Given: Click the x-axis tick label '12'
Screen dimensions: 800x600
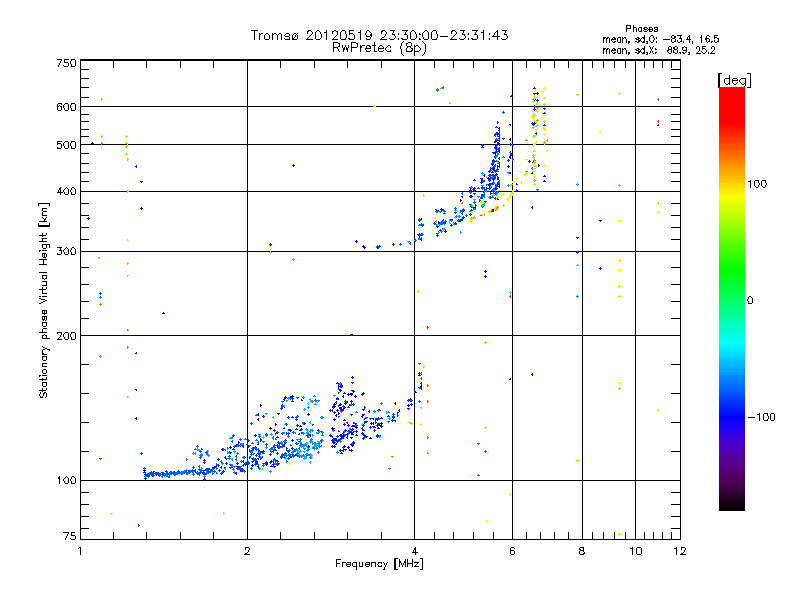Looking at the screenshot, I should click(680, 551).
